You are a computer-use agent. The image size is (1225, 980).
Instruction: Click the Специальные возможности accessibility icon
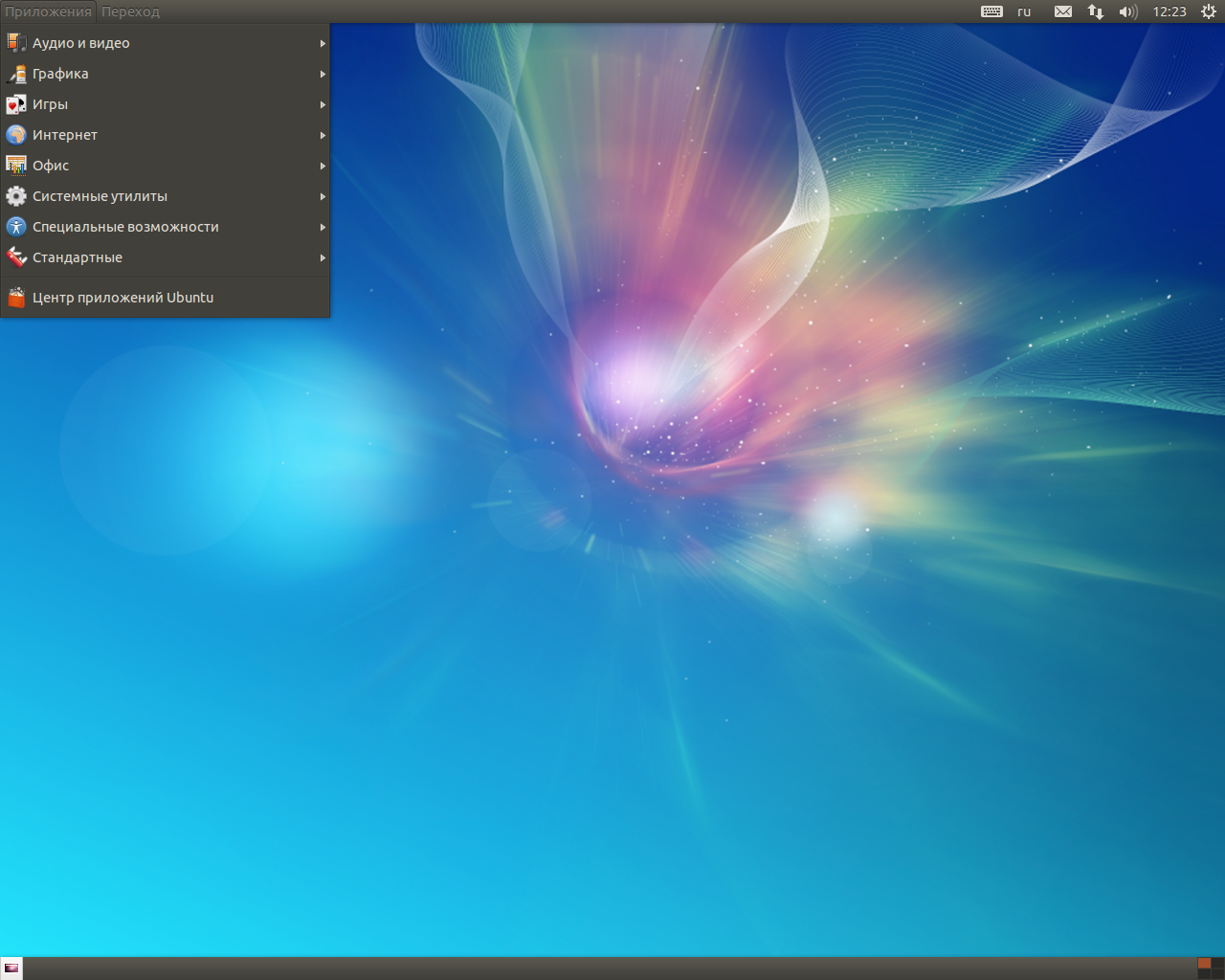(16, 227)
